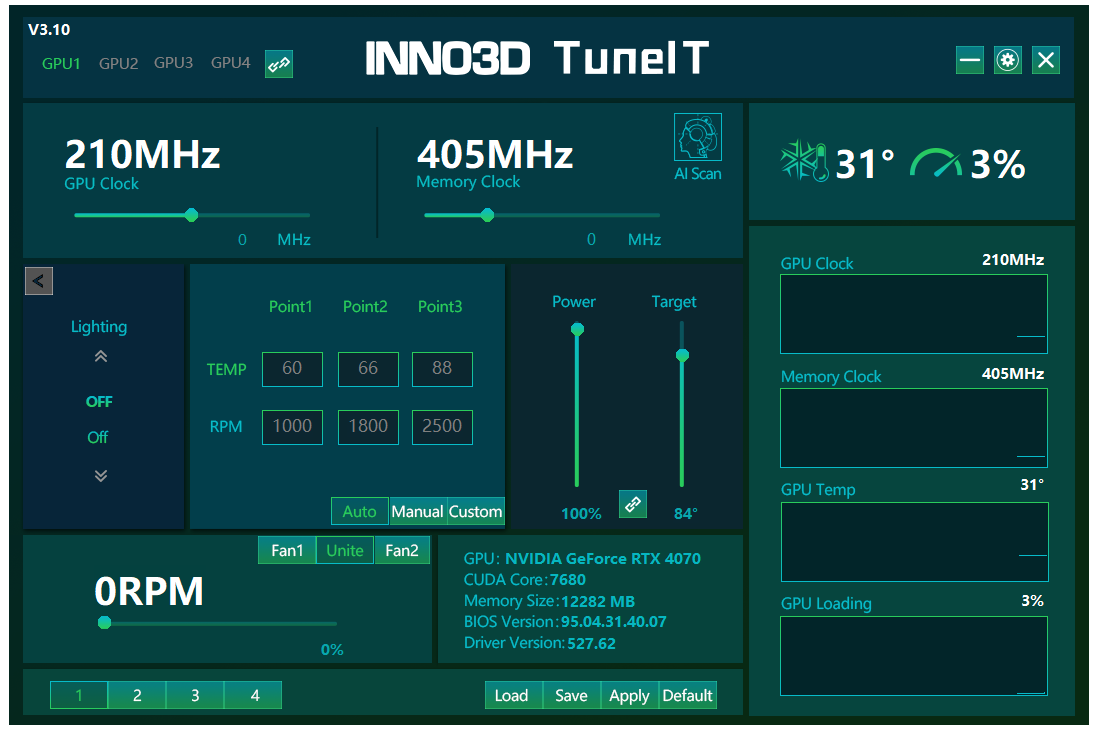Collapse the Lighting side panel
Viewport: 1098px width, 730px height.
pyautogui.click(x=39, y=281)
